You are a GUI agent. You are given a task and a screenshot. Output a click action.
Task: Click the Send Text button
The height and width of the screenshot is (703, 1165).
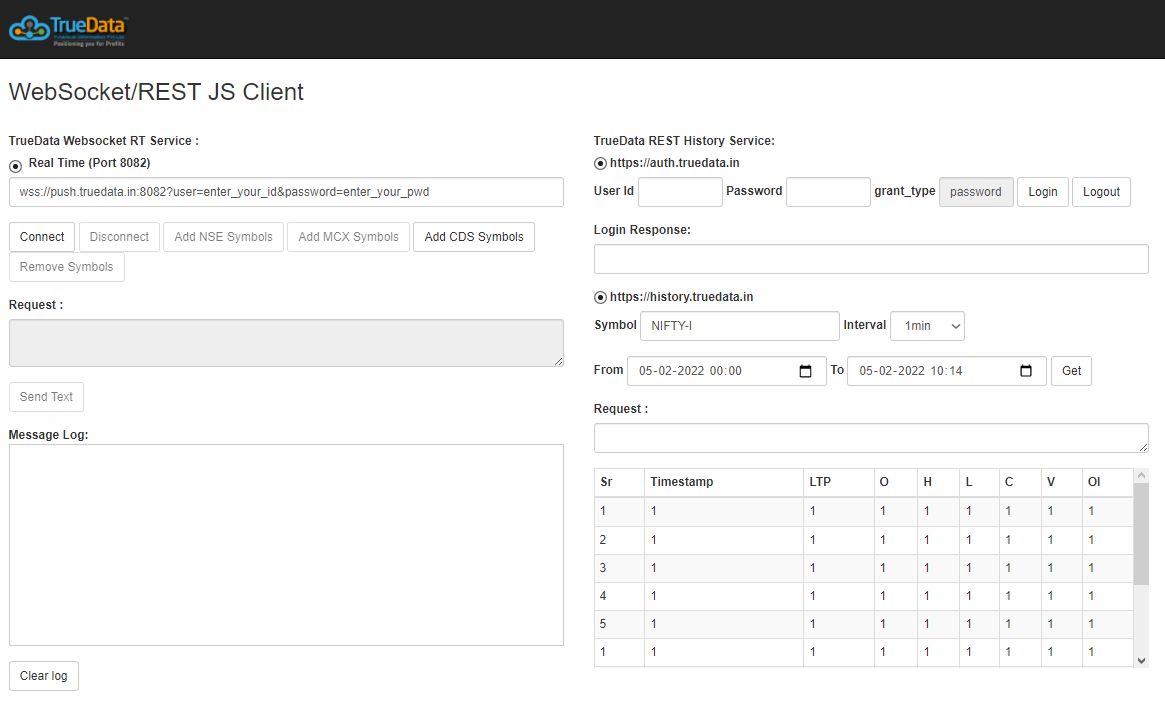coord(46,397)
